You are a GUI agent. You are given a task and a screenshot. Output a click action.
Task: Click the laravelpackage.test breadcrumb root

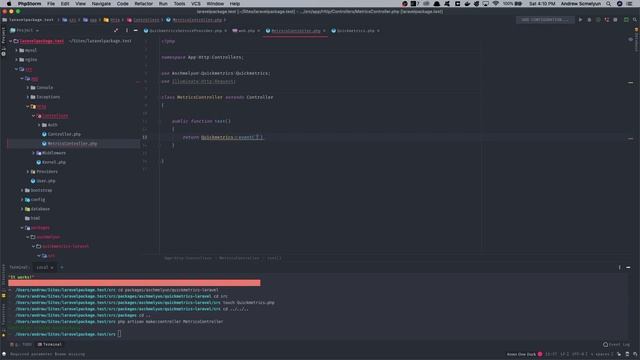click(28, 20)
